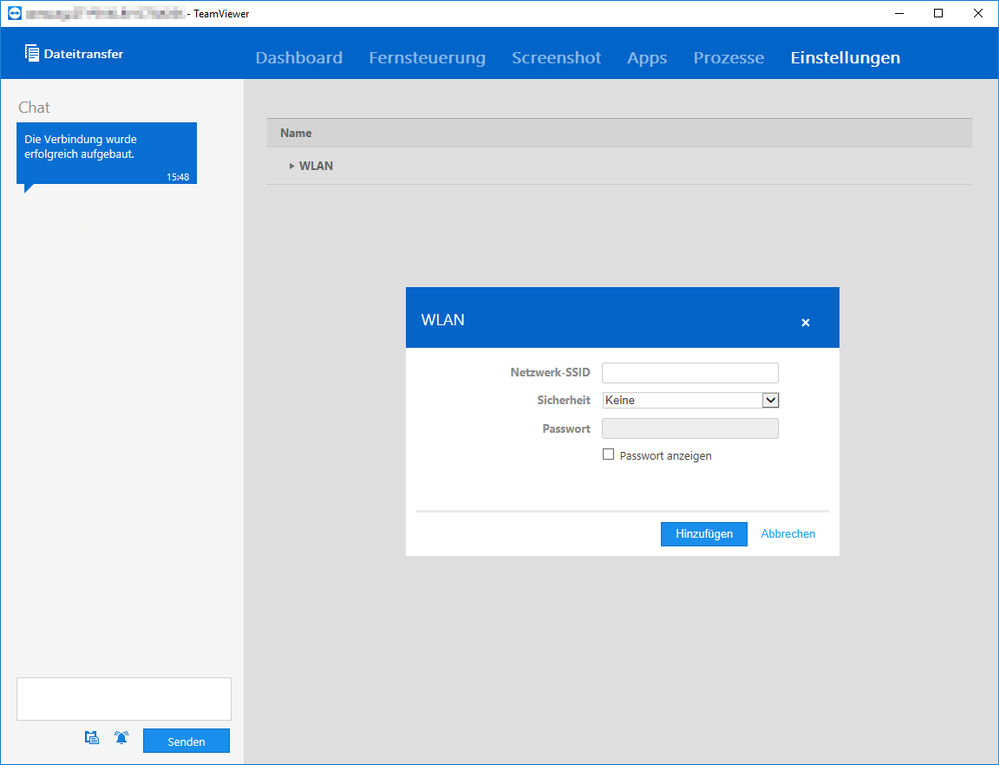Focus the Netzwerk-SSID input field
Image resolution: width=999 pixels, height=765 pixels.
(690, 373)
